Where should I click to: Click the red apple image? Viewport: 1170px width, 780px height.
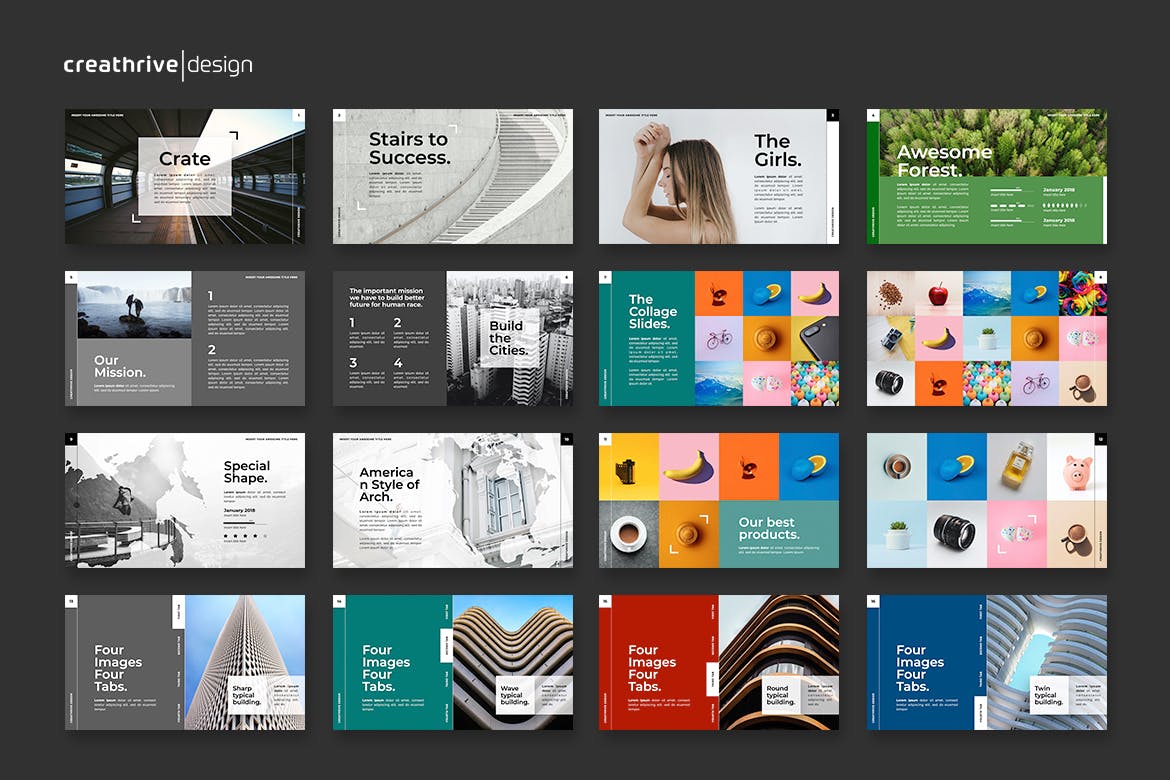(x=938, y=293)
